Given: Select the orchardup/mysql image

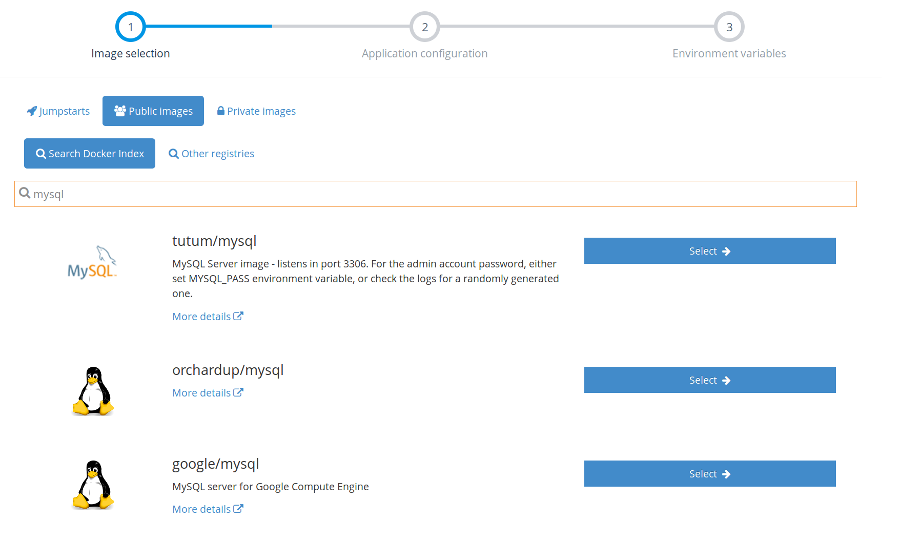Looking at the screenshot, I should coord(709,380).
